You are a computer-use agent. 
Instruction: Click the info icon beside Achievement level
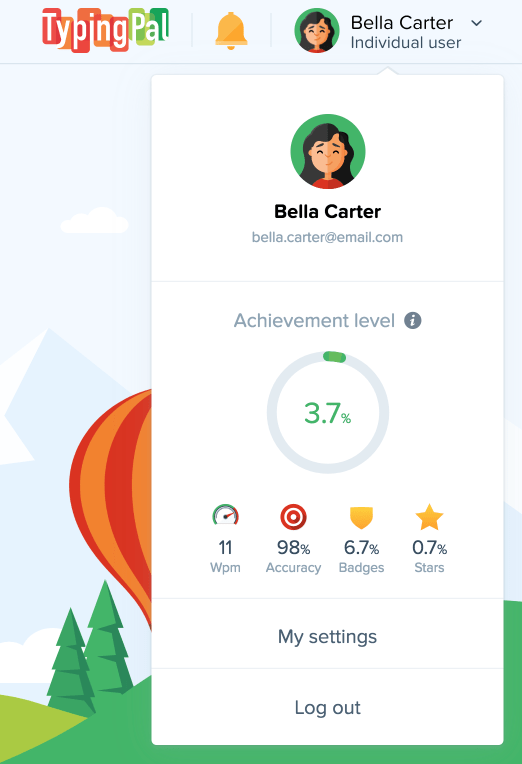pyautogui.click(x=413, y=321)
